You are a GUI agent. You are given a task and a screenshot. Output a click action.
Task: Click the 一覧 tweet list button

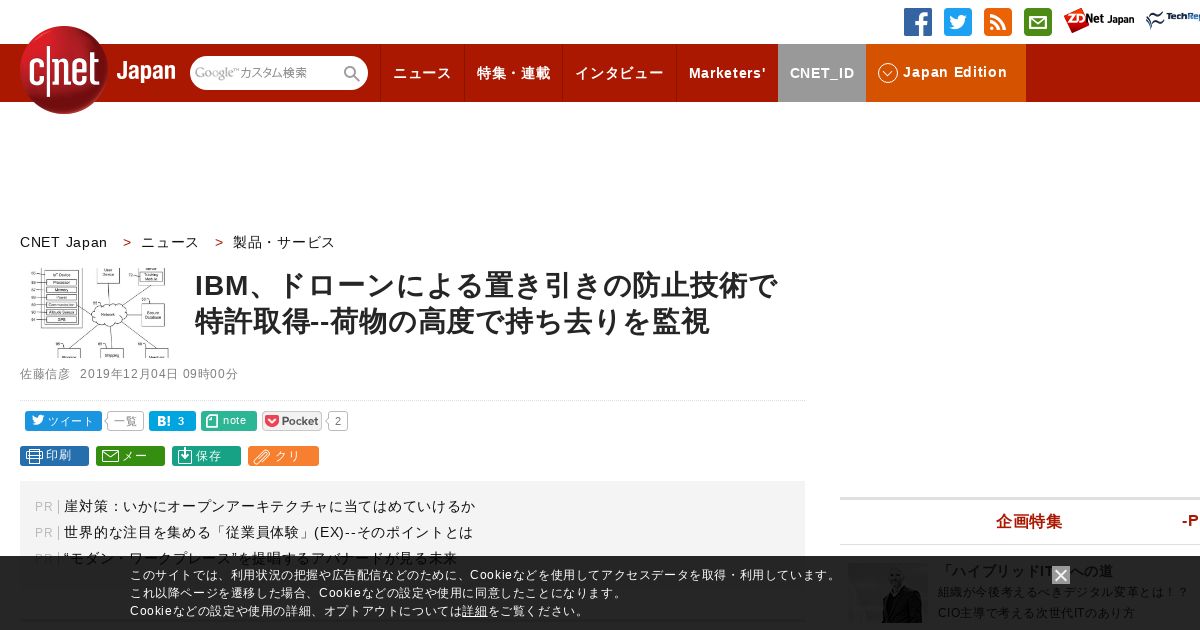click(x=125, y=421)
